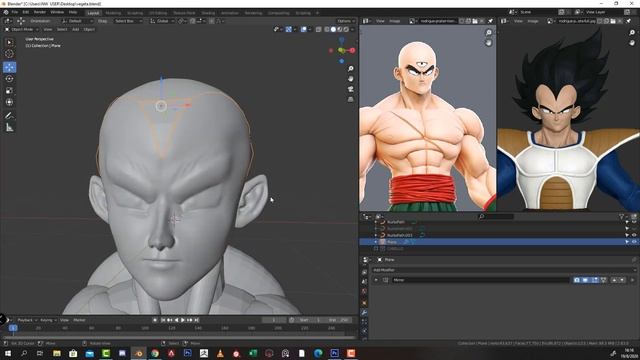Click the Blender icon in Windows taskbar
The width and height of the screenshot is (640, 360).
(138, 353)
